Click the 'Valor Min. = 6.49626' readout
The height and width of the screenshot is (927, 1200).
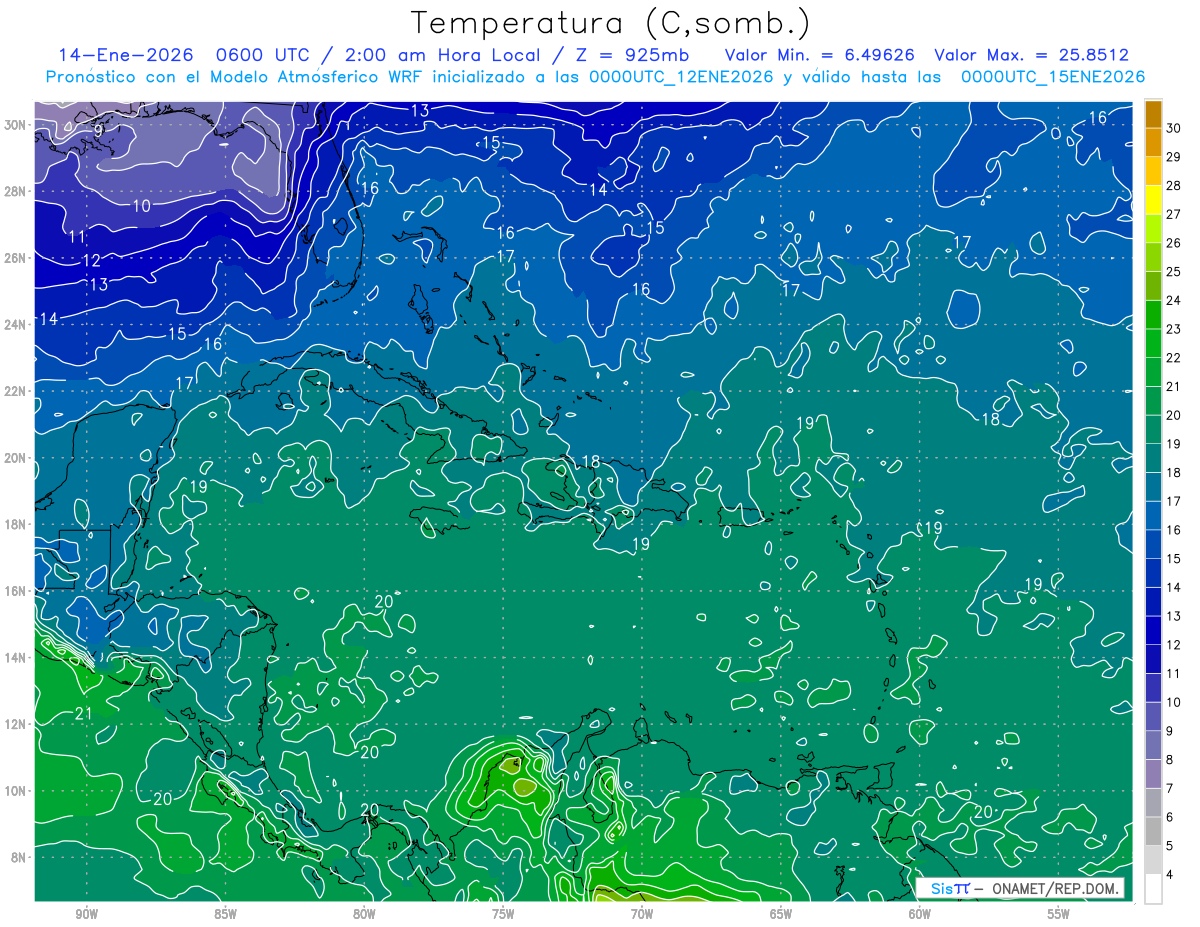tap(819, 55)
